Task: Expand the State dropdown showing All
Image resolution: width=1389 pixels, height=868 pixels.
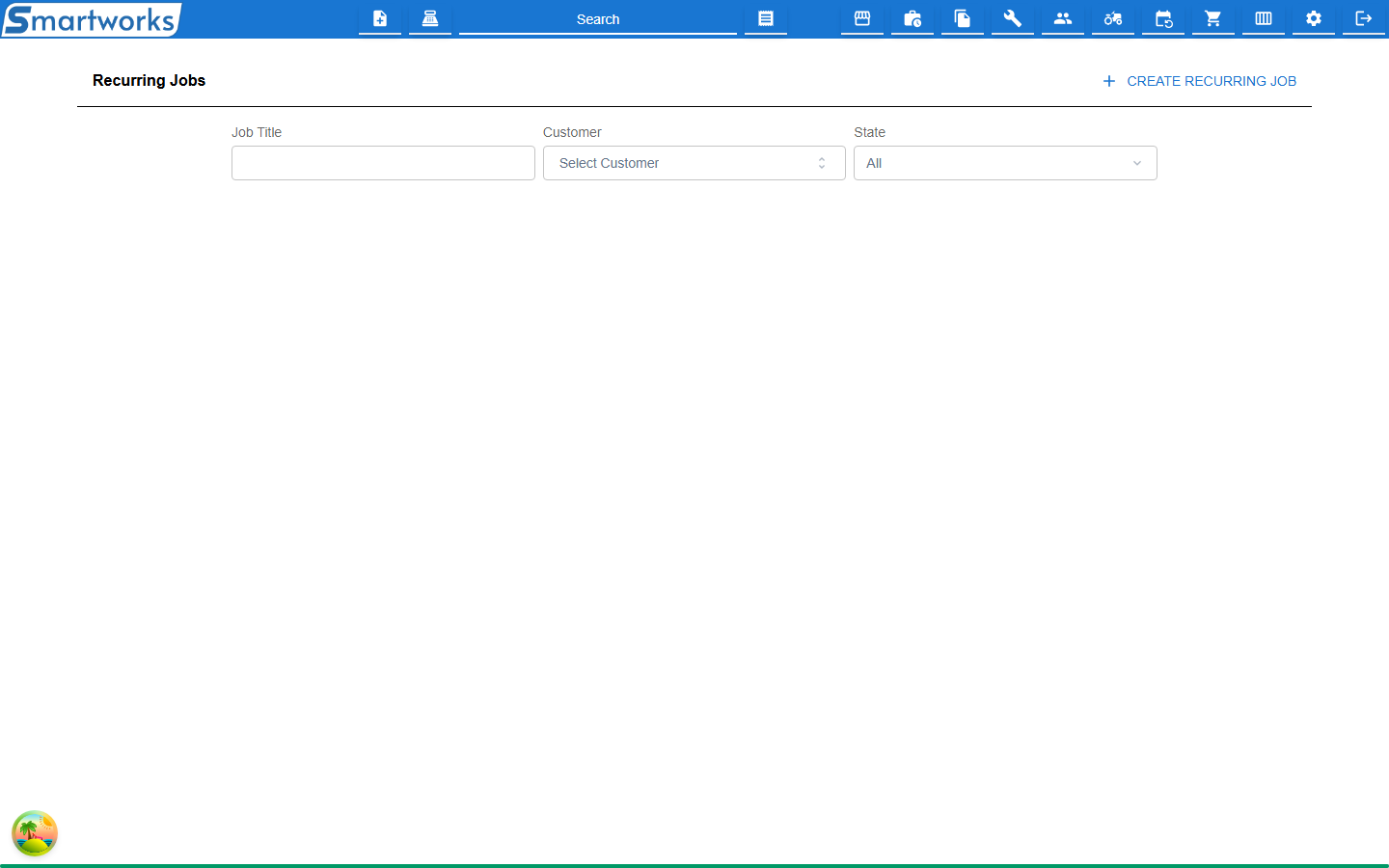Action: pyautogui.click(x=1005, y=163)
